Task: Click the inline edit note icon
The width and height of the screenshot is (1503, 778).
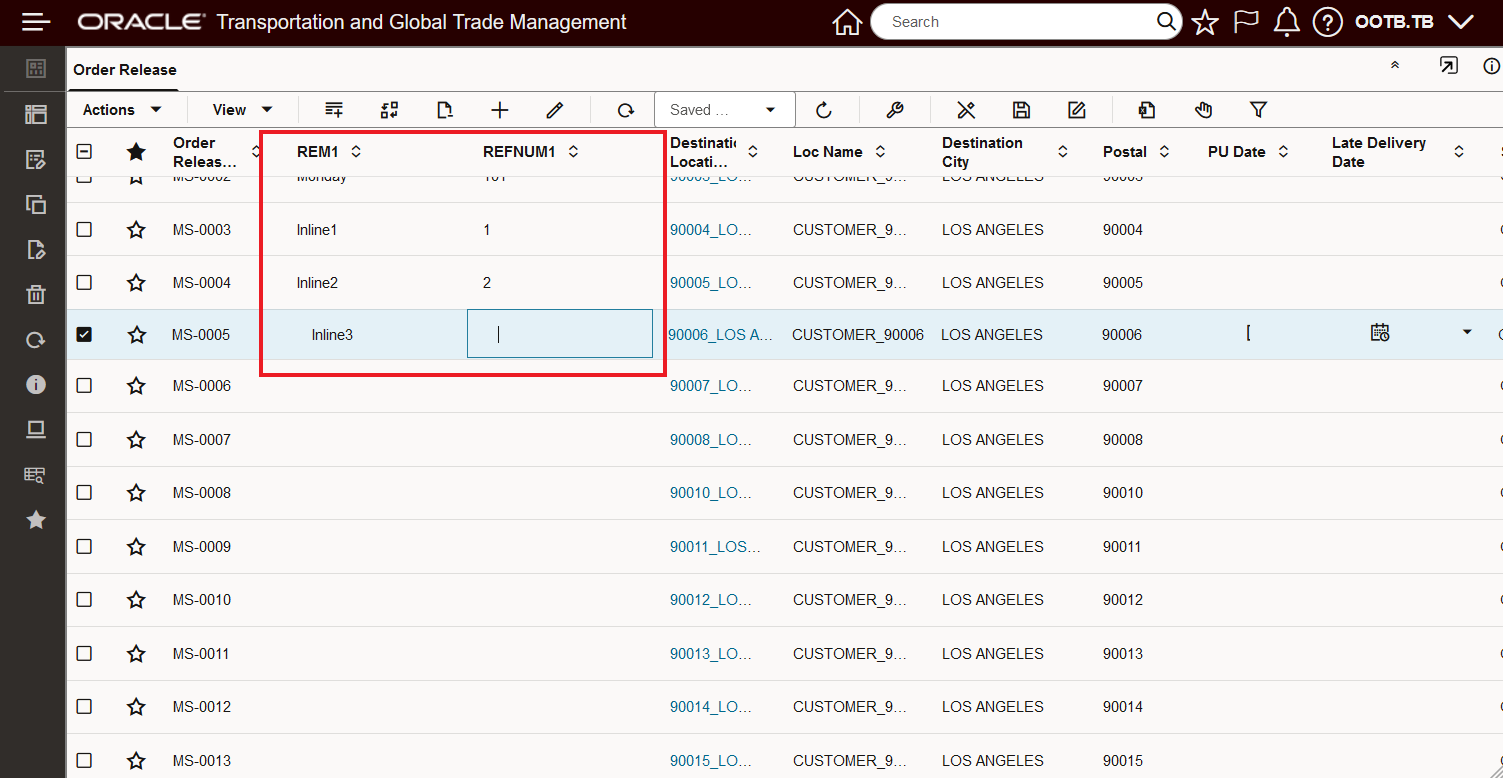Action: [x=1076, y=110]
